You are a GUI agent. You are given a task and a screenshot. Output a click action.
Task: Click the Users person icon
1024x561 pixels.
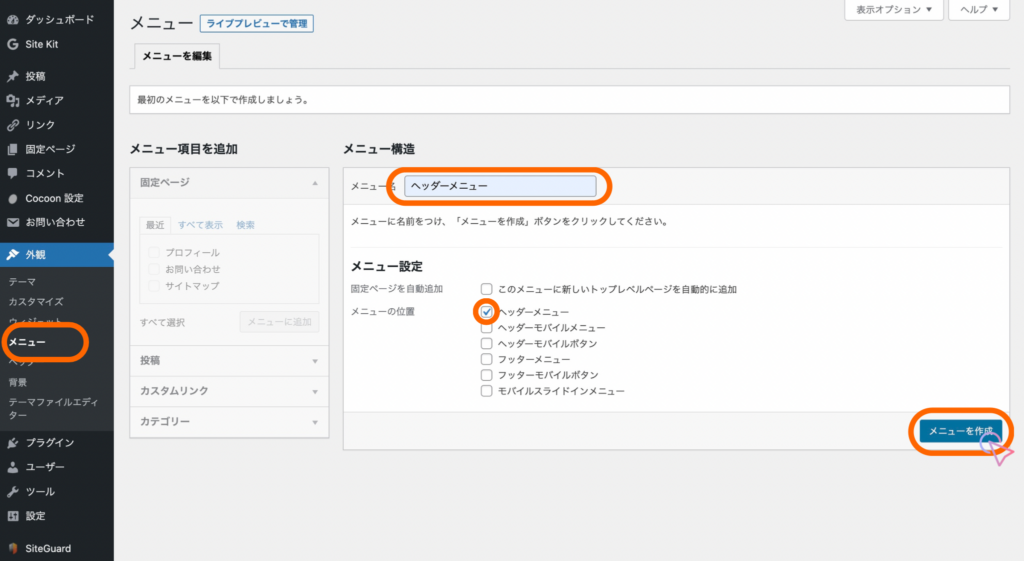[x=12, y=467]
